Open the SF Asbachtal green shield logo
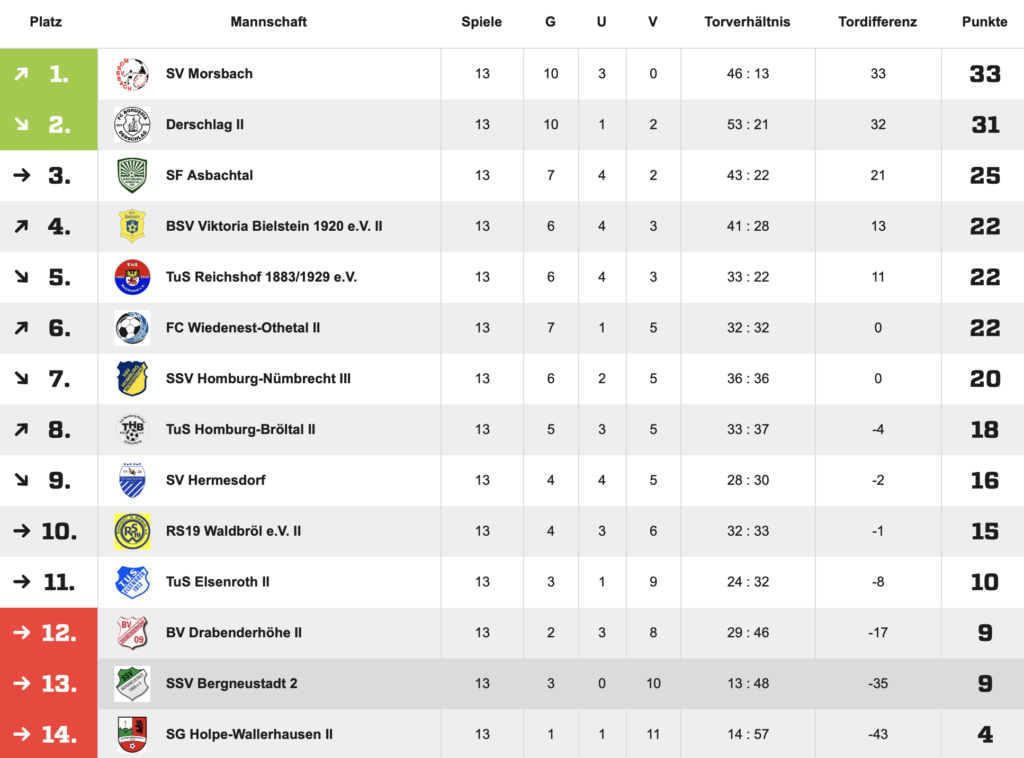 click(132, 175)
